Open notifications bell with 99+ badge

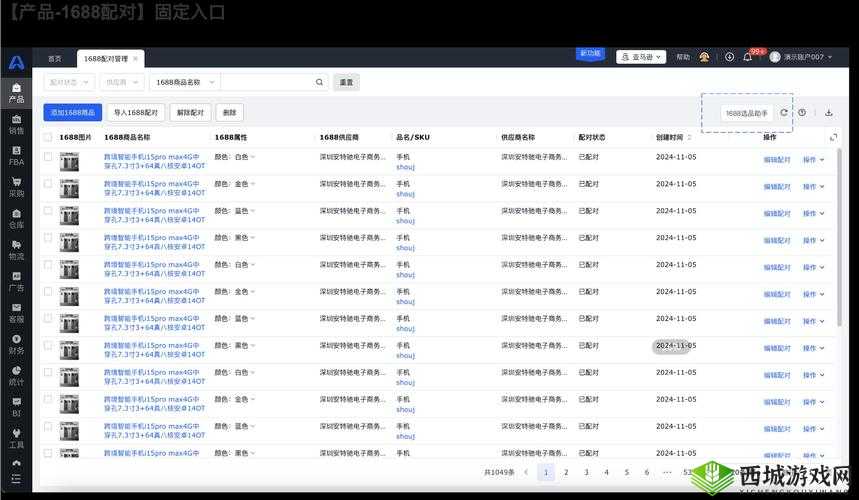(x=748, y=56)
